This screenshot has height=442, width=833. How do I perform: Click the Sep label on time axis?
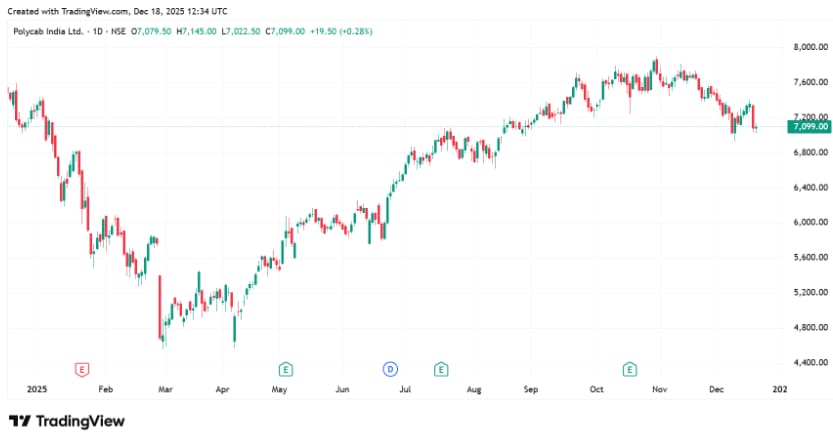click(531, 389)
